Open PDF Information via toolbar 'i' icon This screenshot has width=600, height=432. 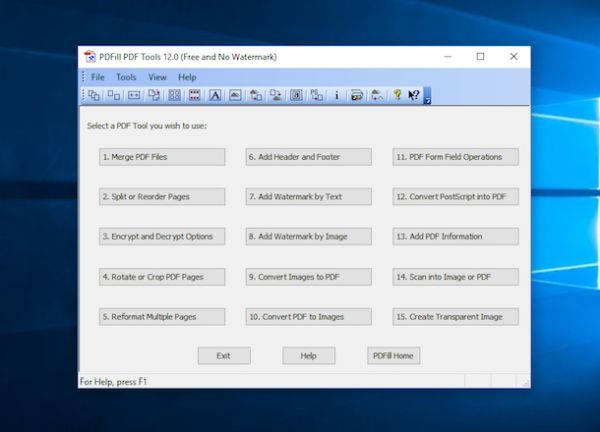(x=336, y=96)
